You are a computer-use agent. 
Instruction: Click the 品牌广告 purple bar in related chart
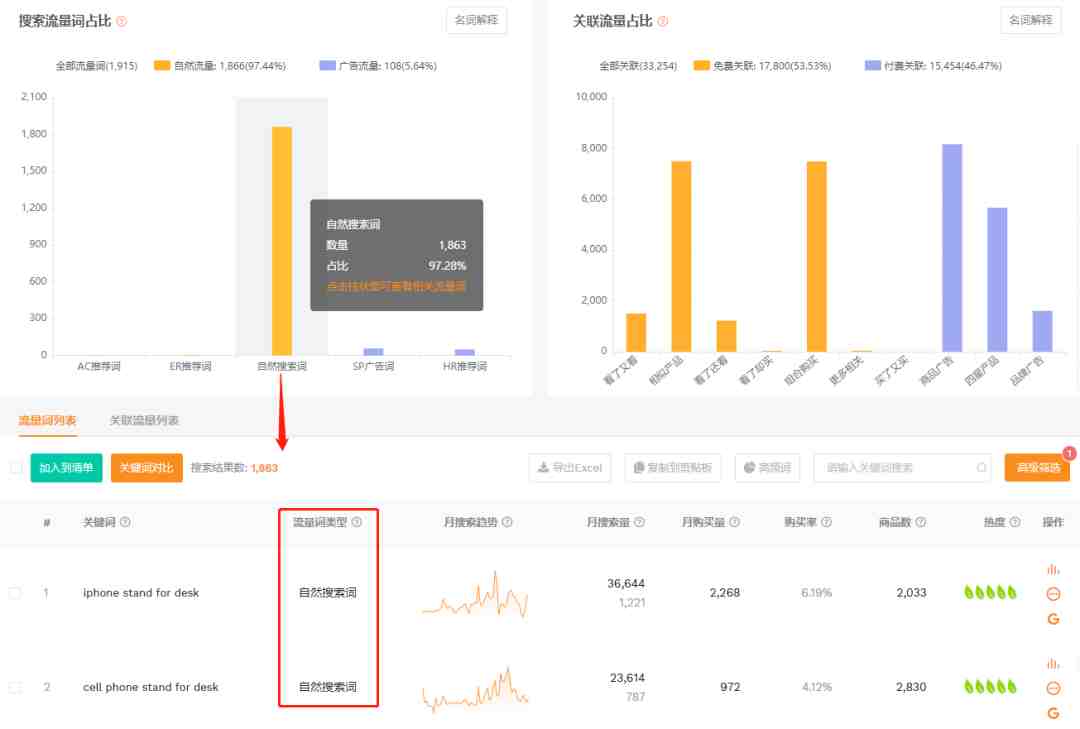(x=1042, y=331)
